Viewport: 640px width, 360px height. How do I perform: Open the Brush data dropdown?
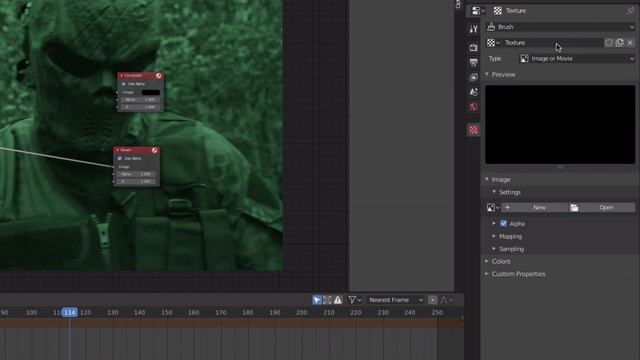point(560,27)
